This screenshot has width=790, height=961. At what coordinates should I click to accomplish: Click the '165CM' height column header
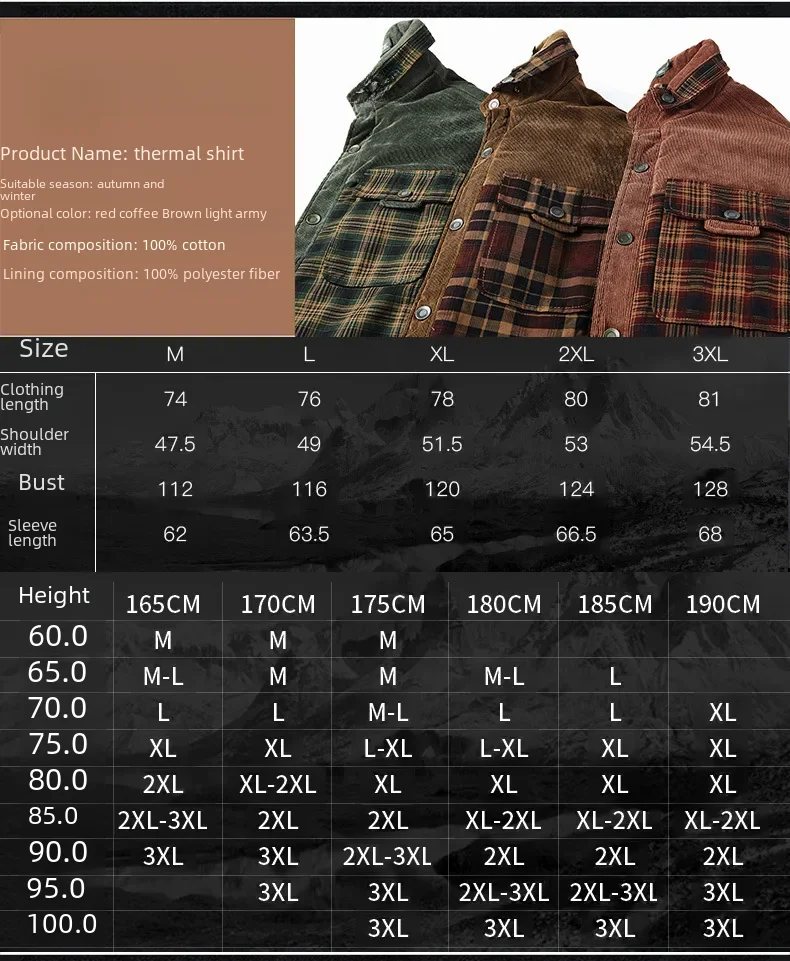click(163, 604)
